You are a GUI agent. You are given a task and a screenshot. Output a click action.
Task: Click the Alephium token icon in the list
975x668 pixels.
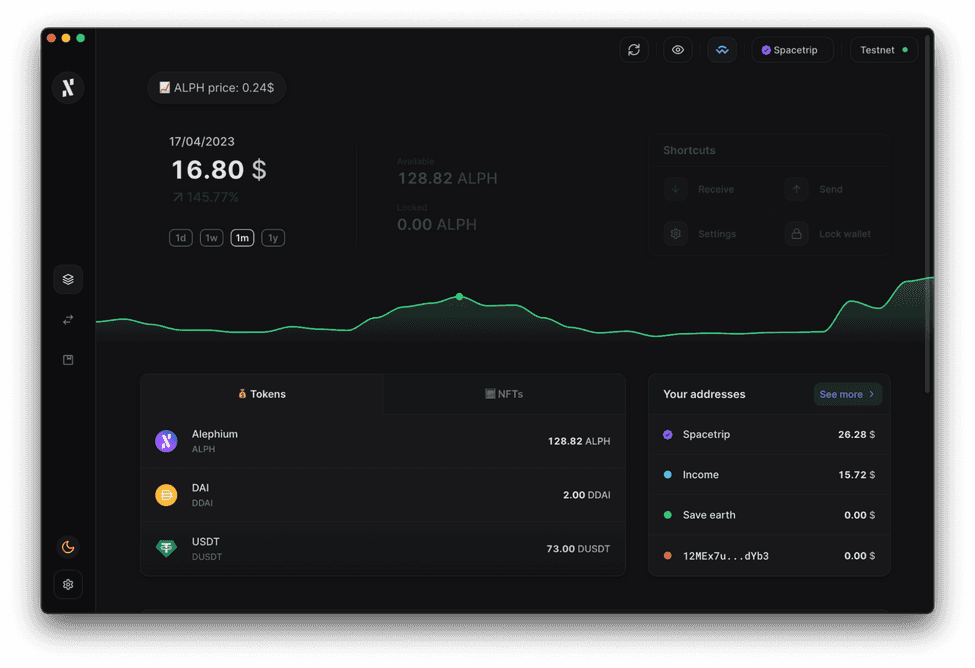[166, 441]
